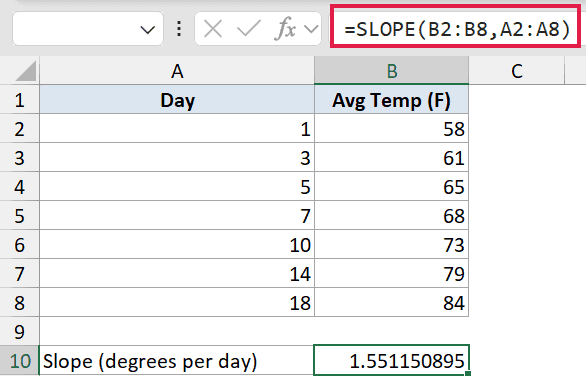
Task: Select column C header
Action: pyautogui.click(x=516, y=71)
